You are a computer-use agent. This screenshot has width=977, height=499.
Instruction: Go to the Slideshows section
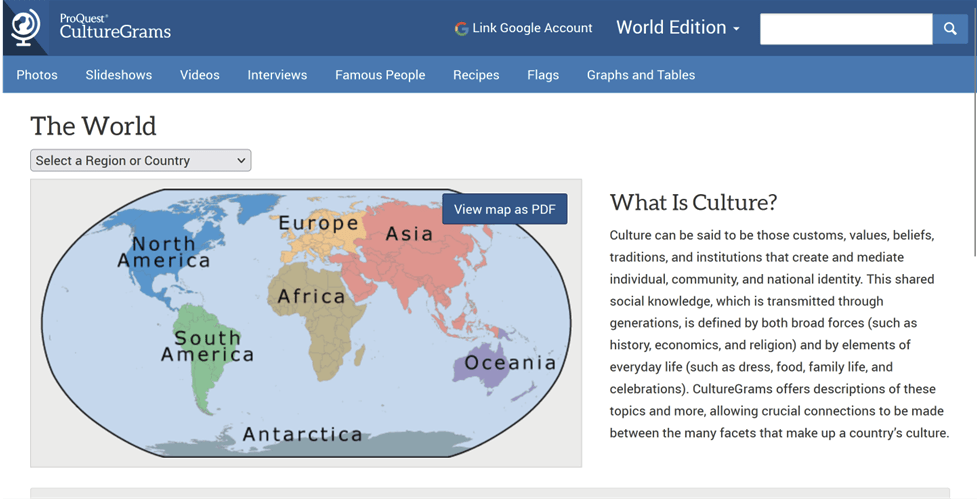(x=118, y=75)
